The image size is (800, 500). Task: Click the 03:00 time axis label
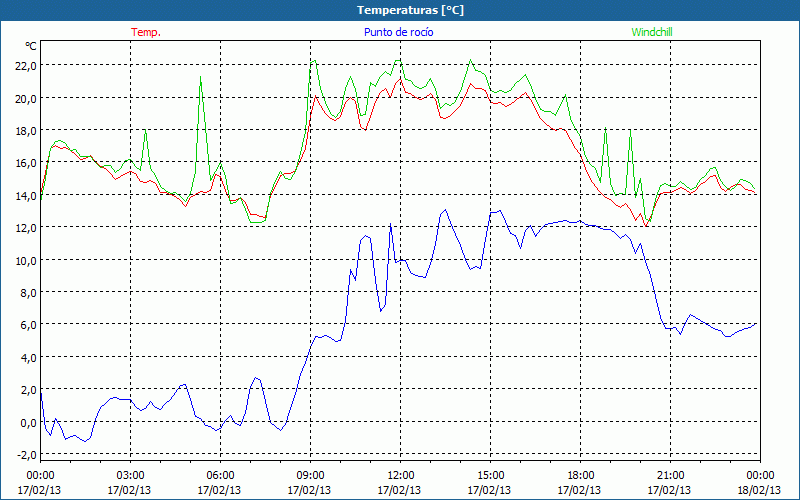pos(130,476)
